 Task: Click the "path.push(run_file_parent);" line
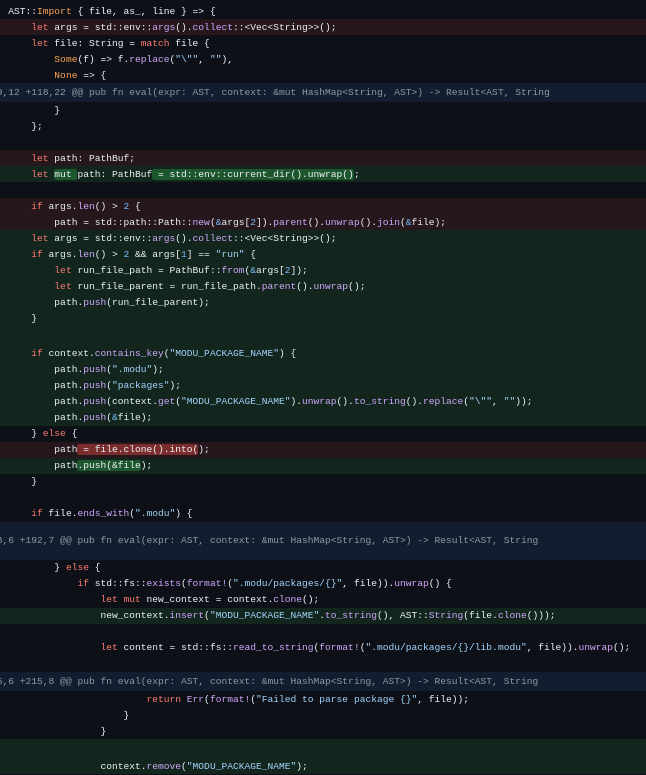[x=131, y=302]
